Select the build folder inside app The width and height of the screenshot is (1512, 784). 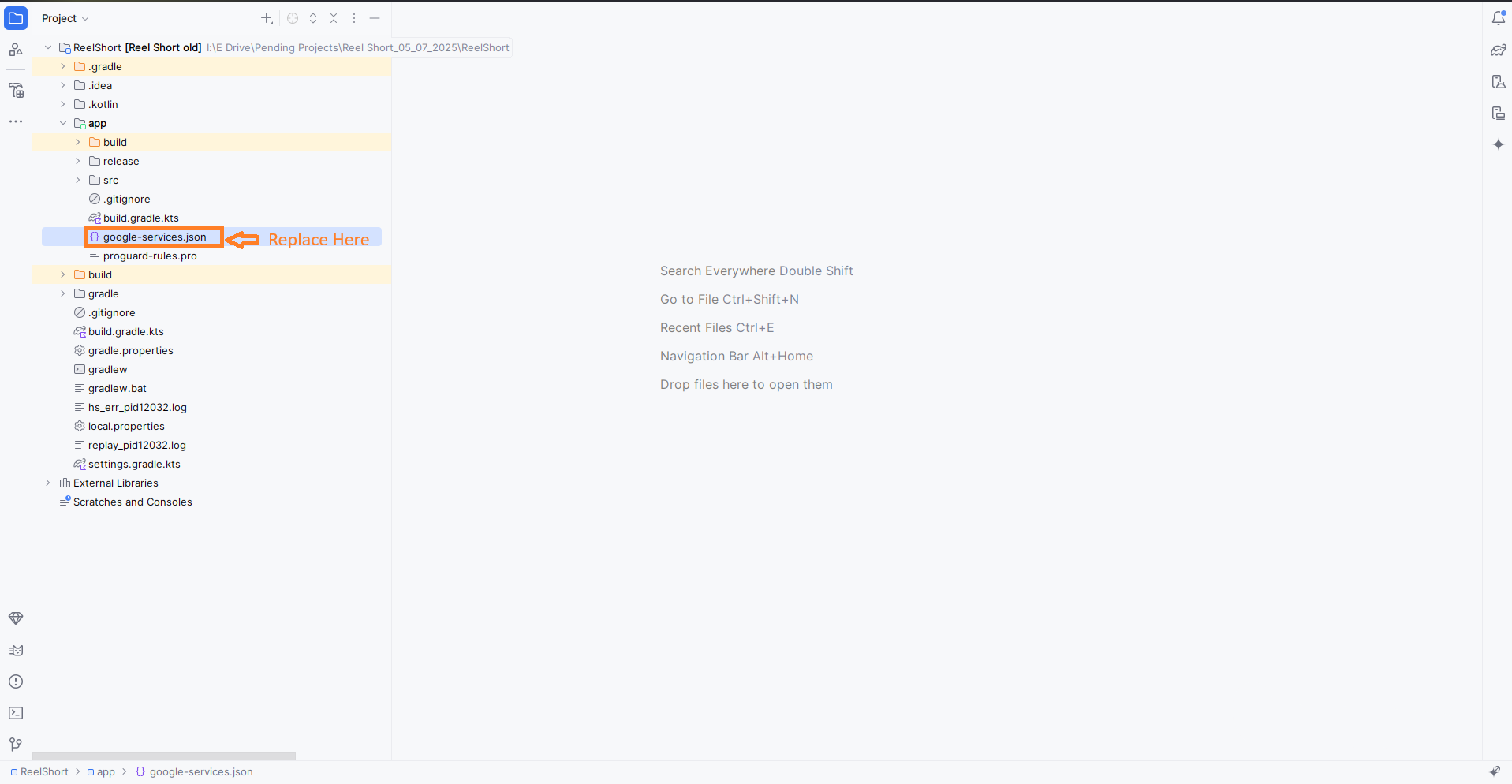pyautogui.click(x=115, y=142)
